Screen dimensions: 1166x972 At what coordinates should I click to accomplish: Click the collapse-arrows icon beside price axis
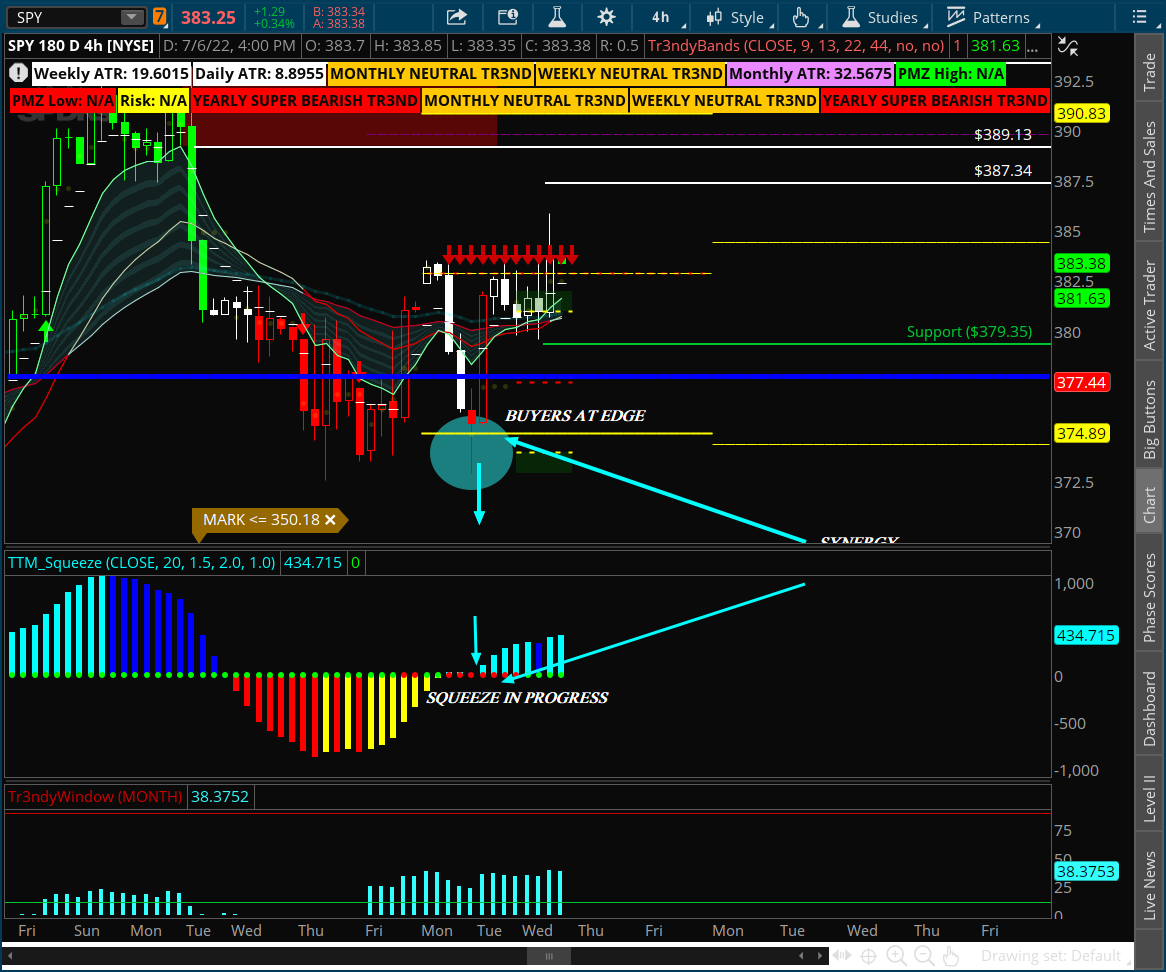coord(1068,47)
